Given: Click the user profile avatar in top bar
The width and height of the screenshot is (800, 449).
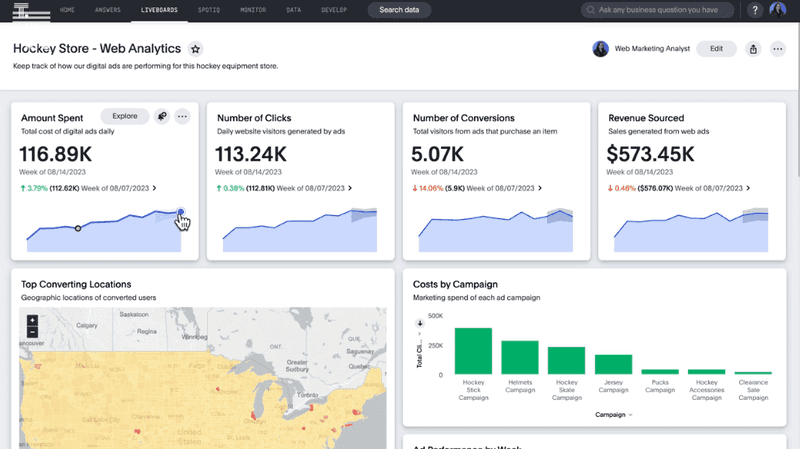Looking at the screenshot, I should 778,10.
